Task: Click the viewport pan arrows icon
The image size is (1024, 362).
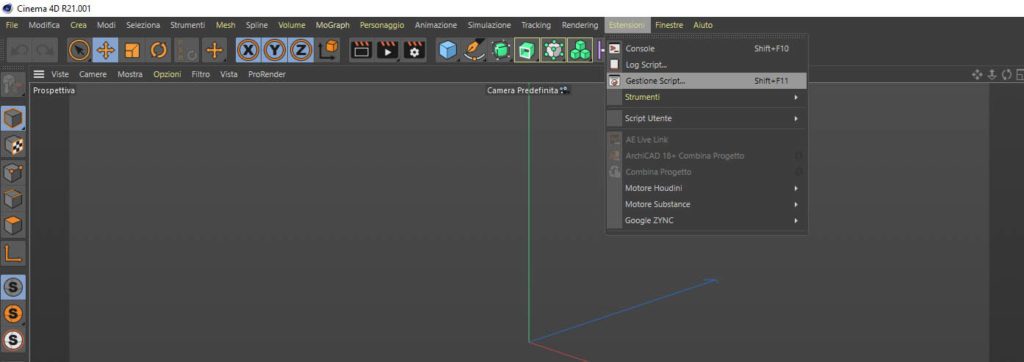Action: pyautogui.click(x=977, y=74)
